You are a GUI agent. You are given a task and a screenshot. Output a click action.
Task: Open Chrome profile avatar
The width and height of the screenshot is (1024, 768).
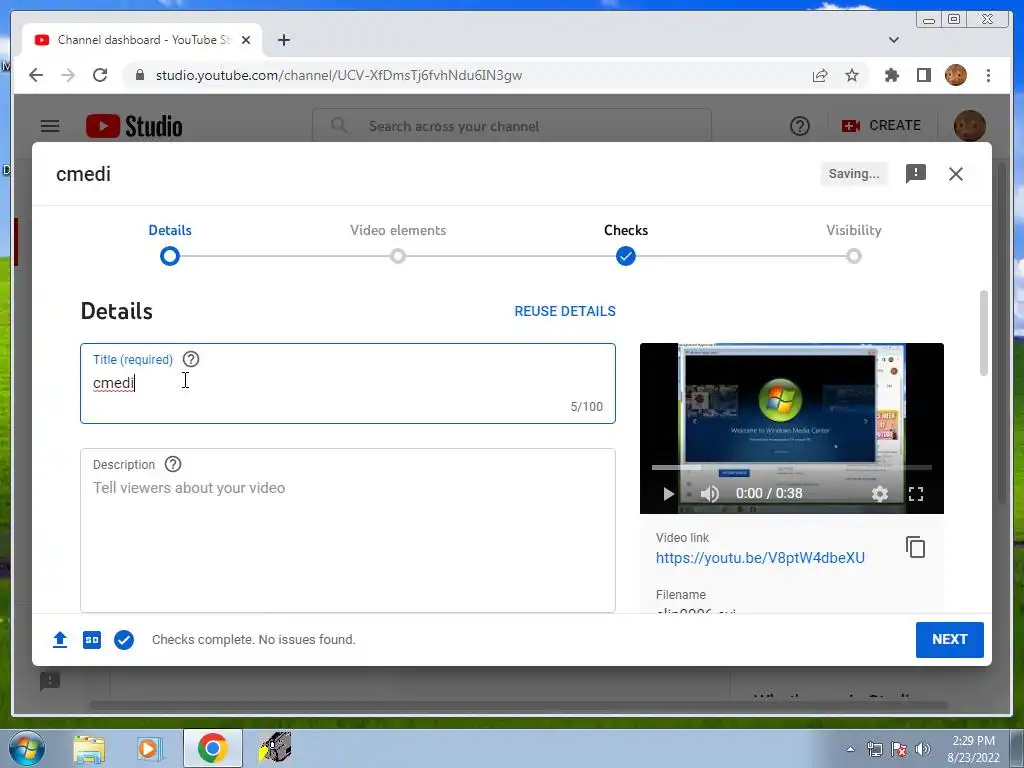tap(955, 75)
